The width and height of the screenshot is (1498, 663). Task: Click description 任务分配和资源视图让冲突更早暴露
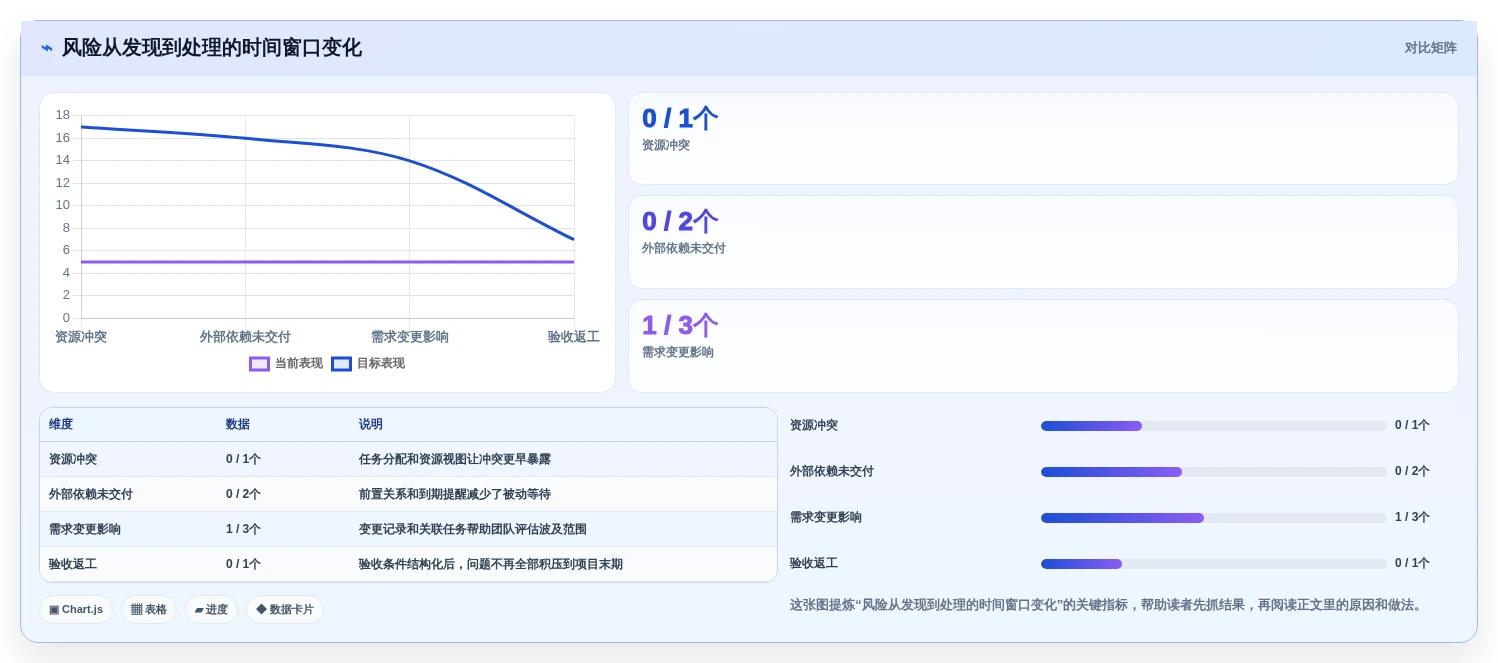pyautogui.click(x=455, y=460)
